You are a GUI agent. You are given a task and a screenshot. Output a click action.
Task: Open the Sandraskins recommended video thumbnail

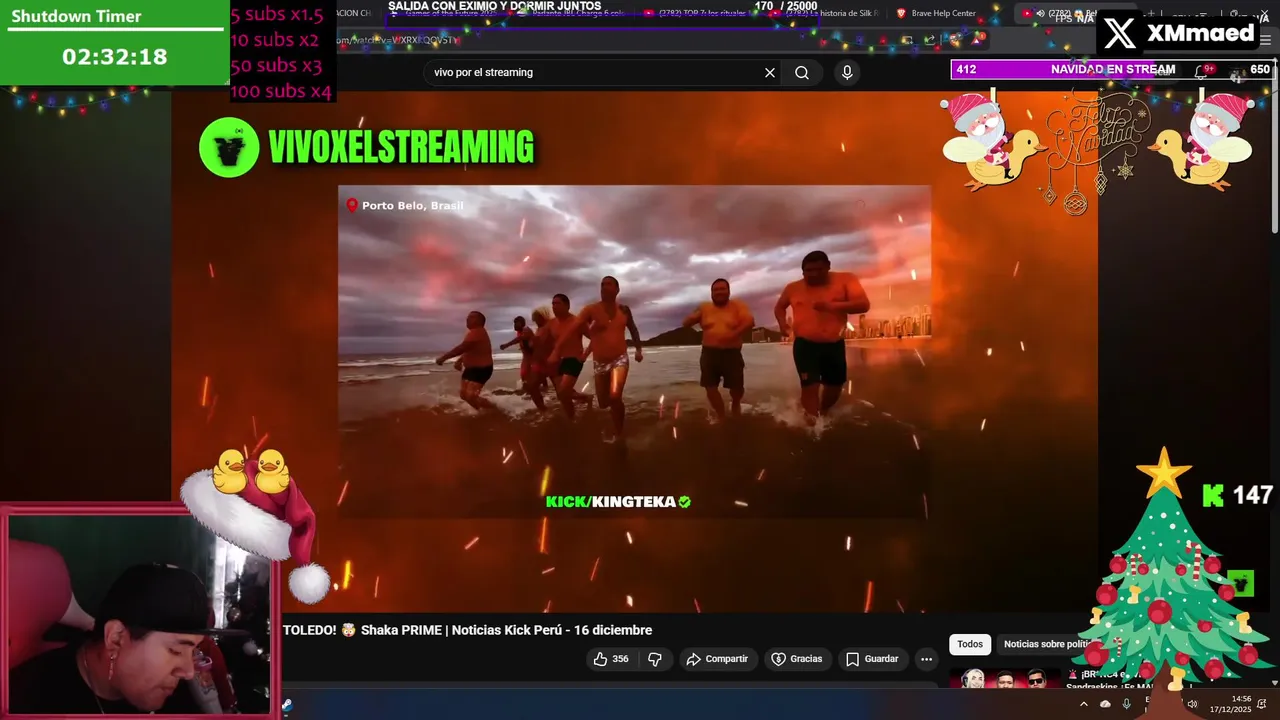1004,679
